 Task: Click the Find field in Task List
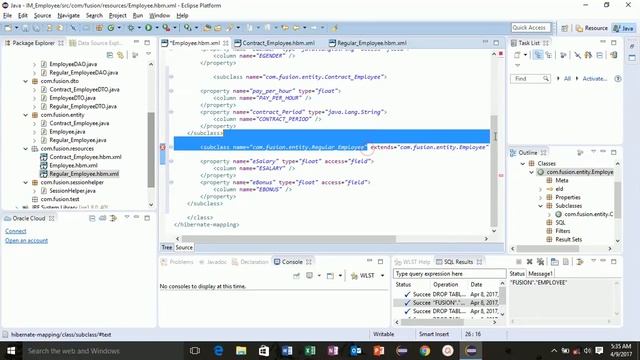tap(530, 78)
